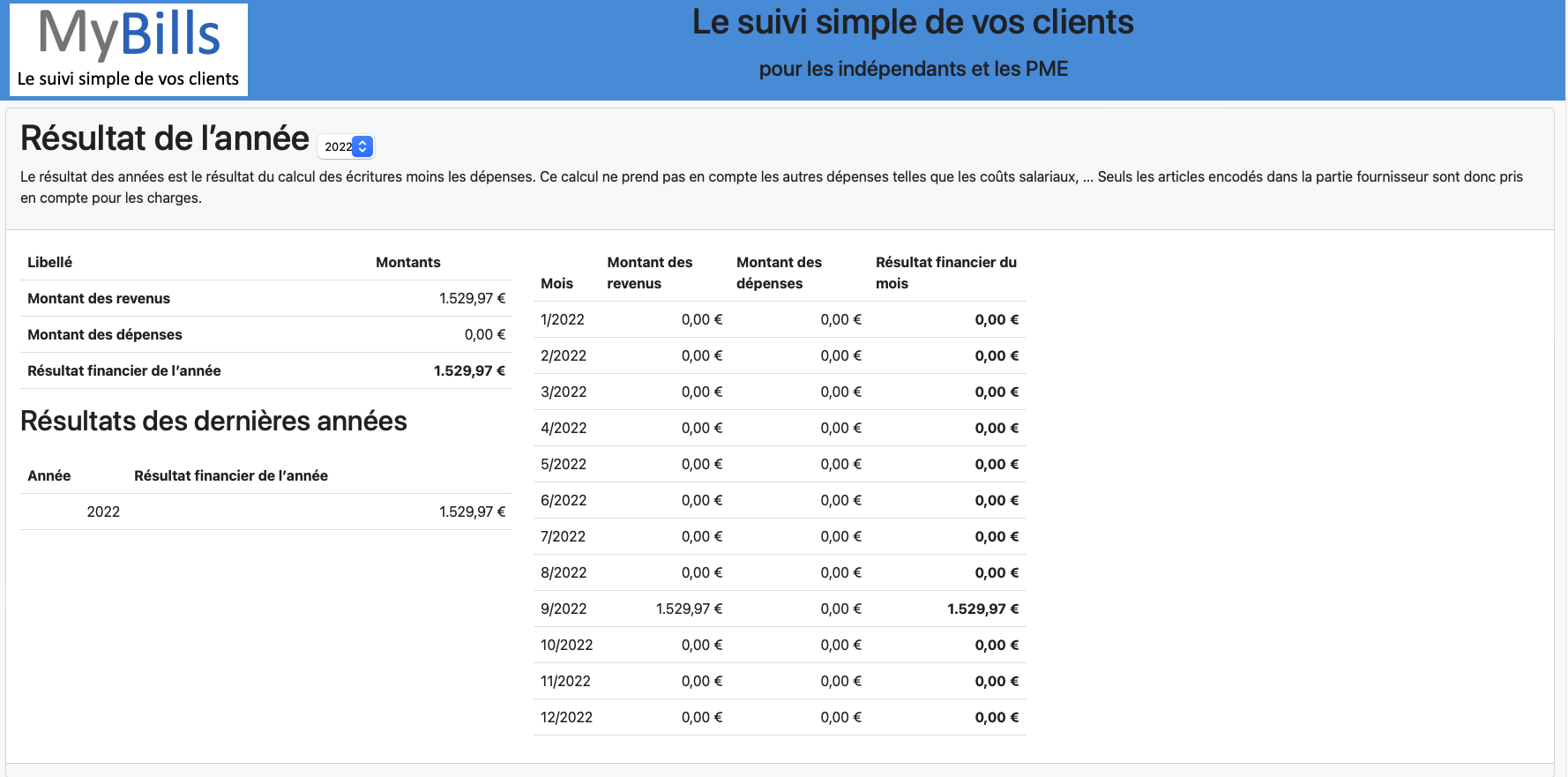Click the 2022 year row in past results

[x=103, y=512]
